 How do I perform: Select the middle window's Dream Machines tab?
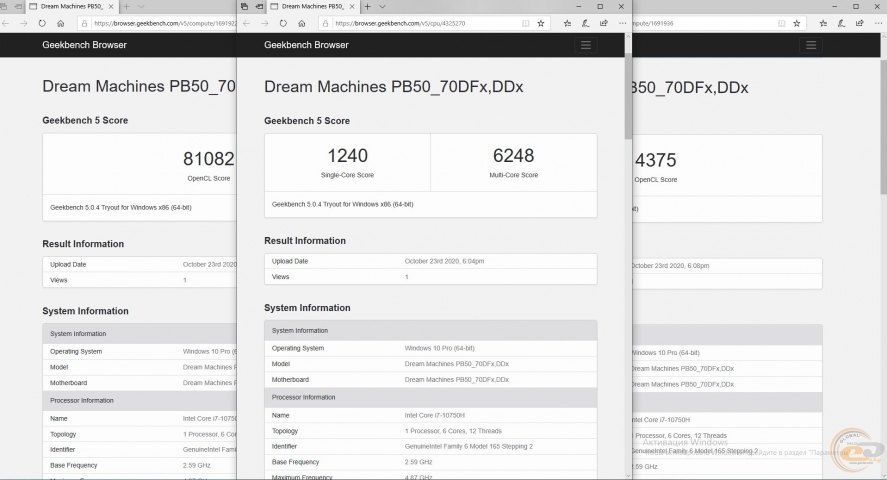tap(312, 7)
